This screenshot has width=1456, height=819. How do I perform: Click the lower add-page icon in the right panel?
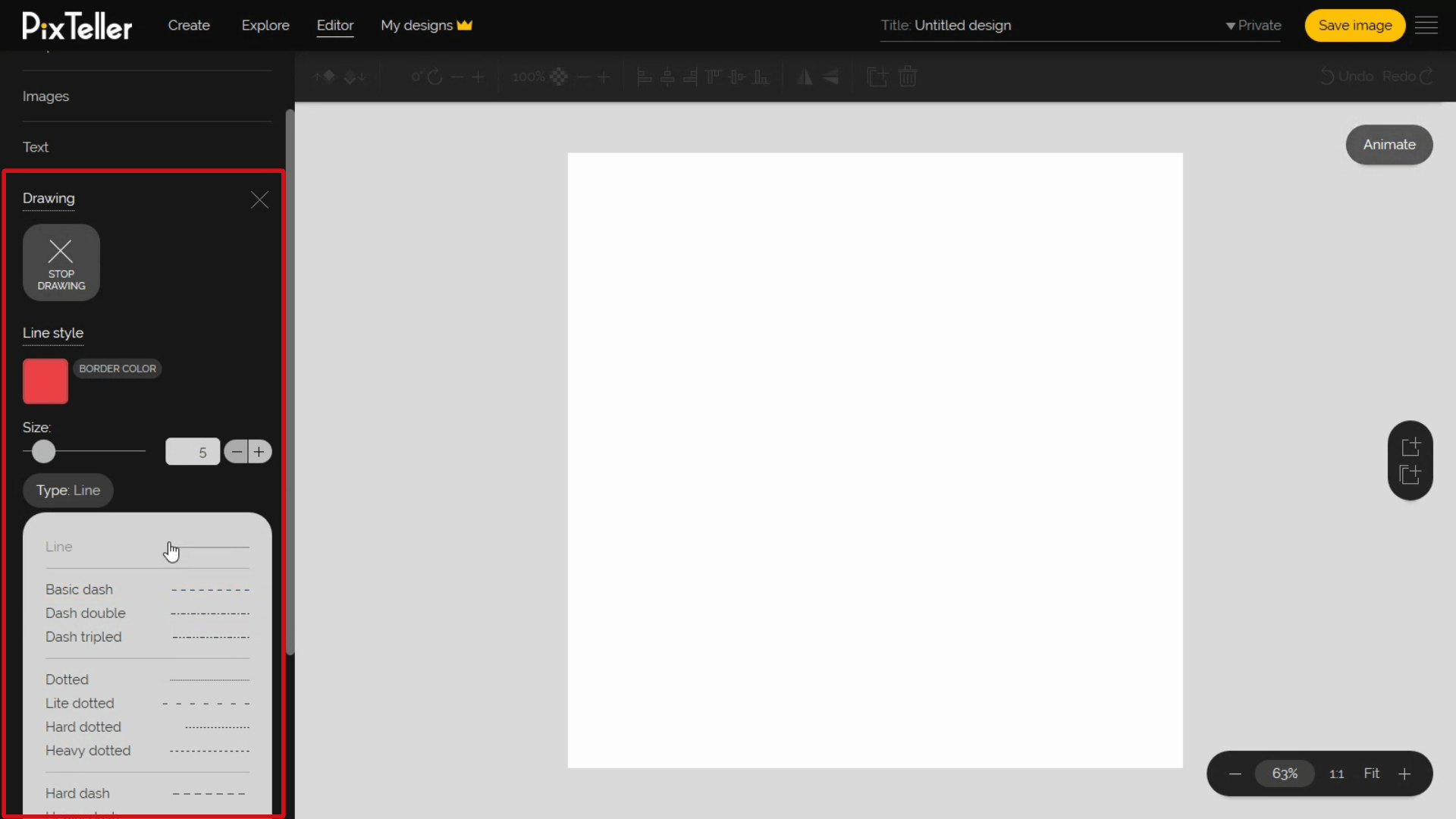(1410, 475)
